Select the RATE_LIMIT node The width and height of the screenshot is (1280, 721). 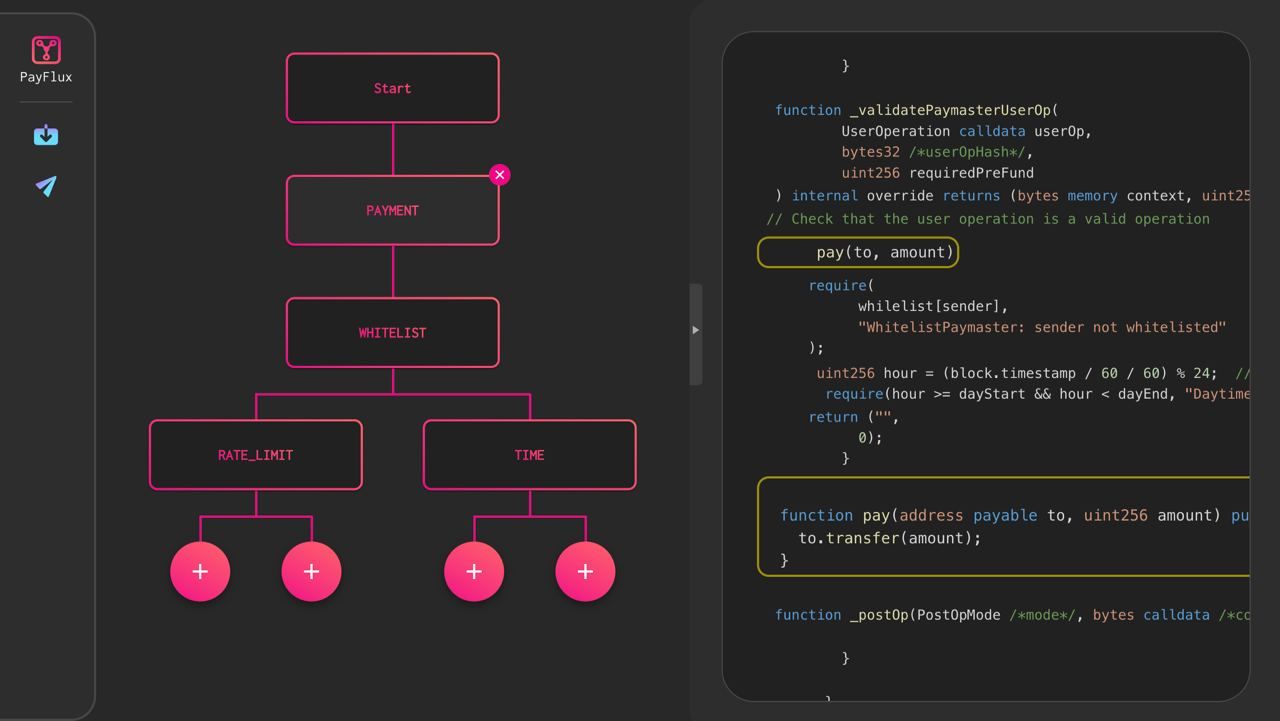click(256, 455)
